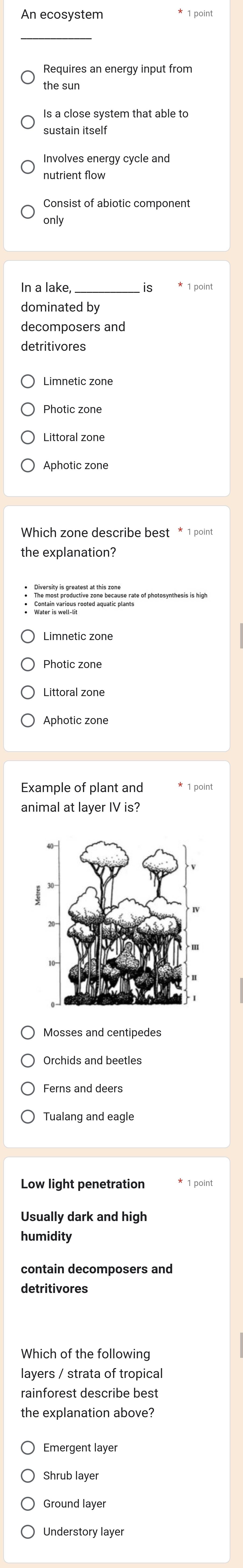
Task: Pick "Aphotic zone" for the zone explanation question
Action: coord(27,719)
